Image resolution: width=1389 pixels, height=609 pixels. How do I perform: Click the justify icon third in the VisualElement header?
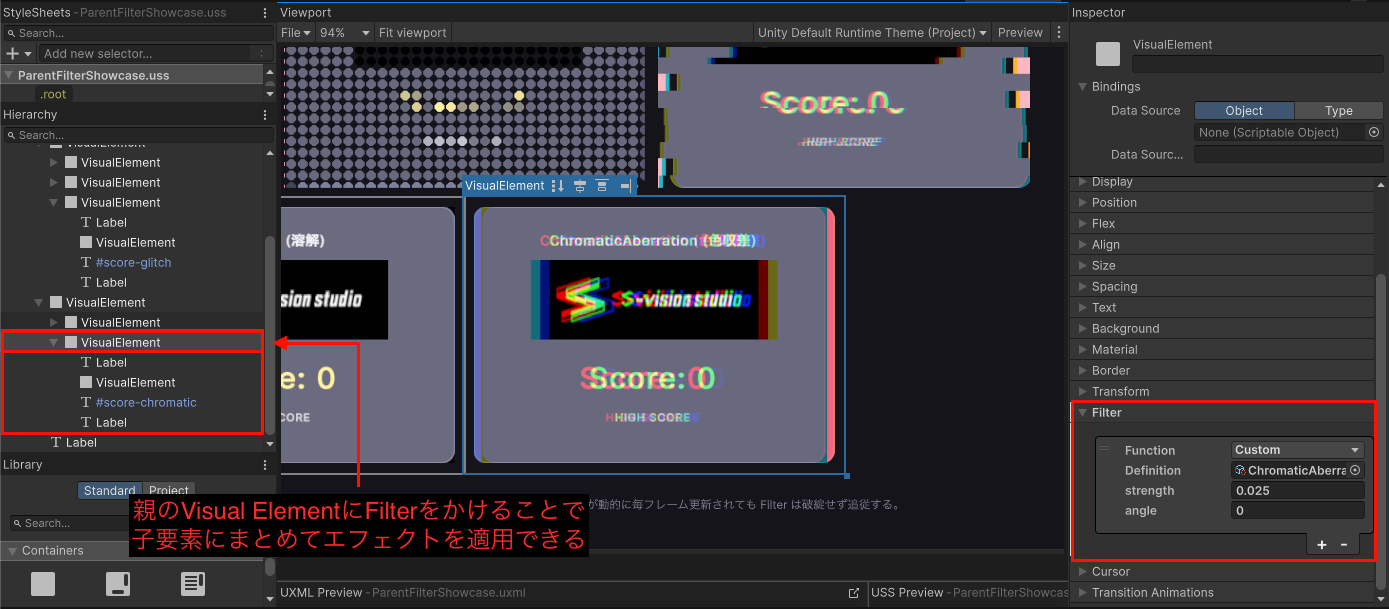click(x=602, y=186)
